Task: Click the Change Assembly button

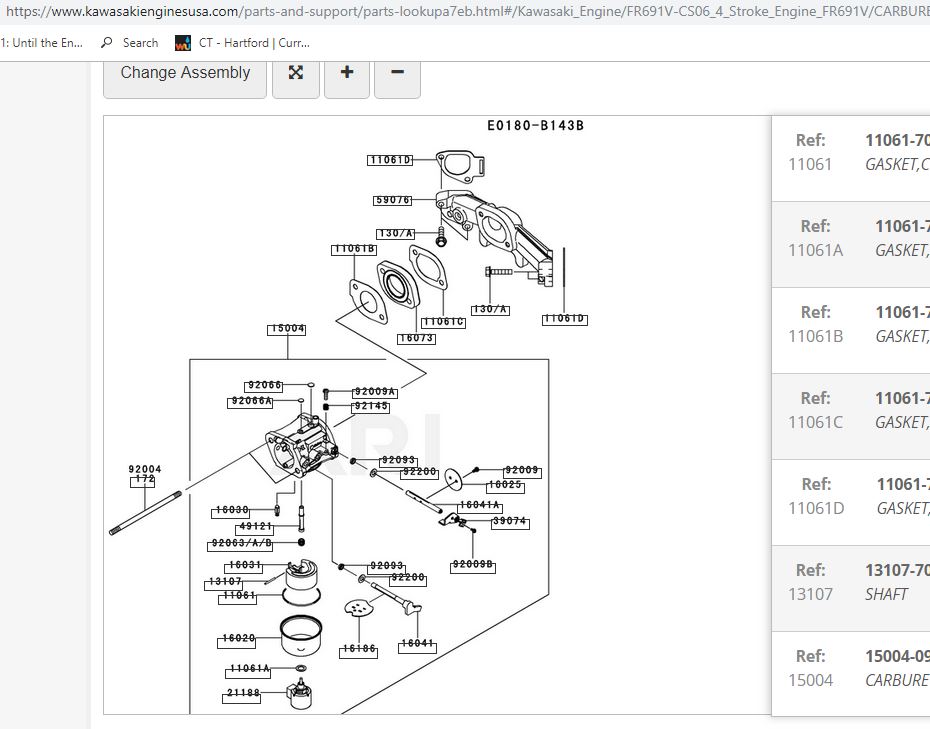Action: point(185,75)
